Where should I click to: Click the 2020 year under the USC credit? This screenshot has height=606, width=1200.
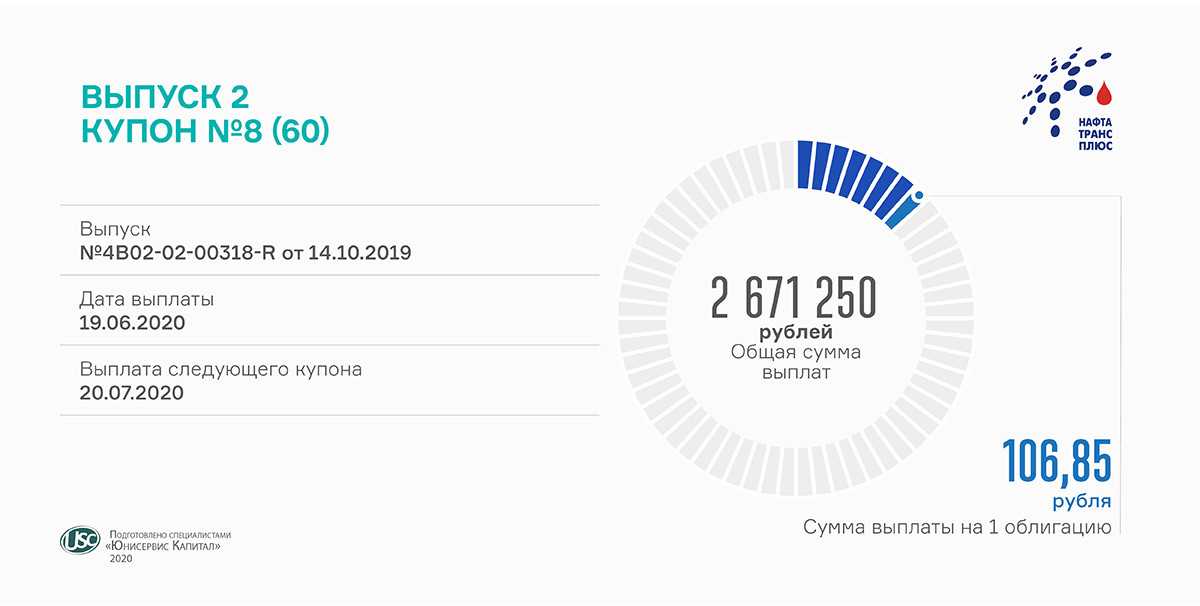coord(120,558)
